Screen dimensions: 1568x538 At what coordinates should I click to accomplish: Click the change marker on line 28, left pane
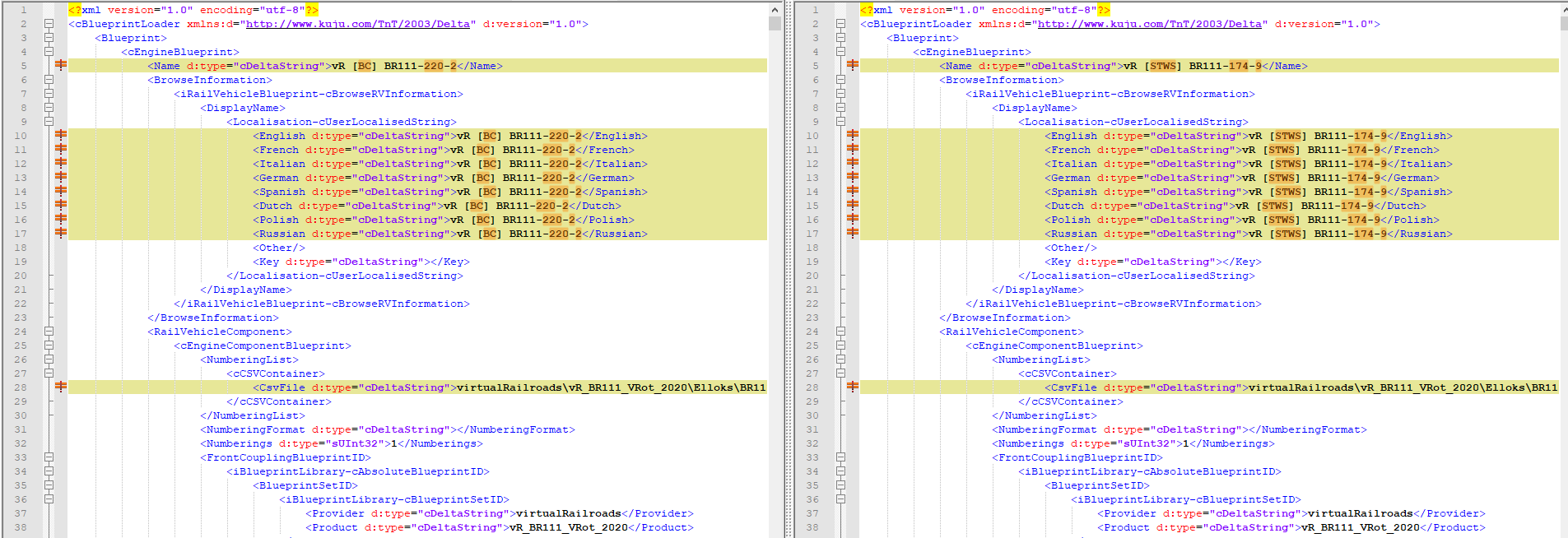61,387
